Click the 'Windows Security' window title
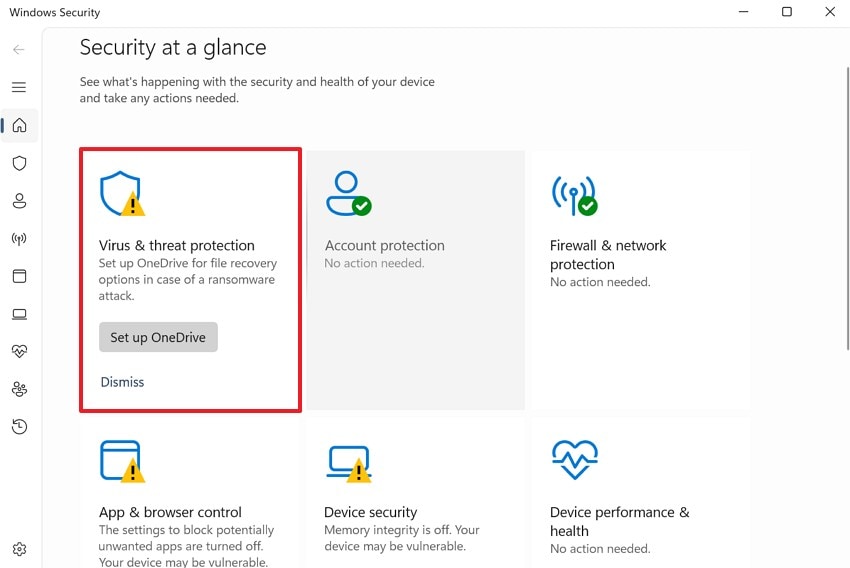This screenshot has height=568, width=850. click(x=55, y=12)
